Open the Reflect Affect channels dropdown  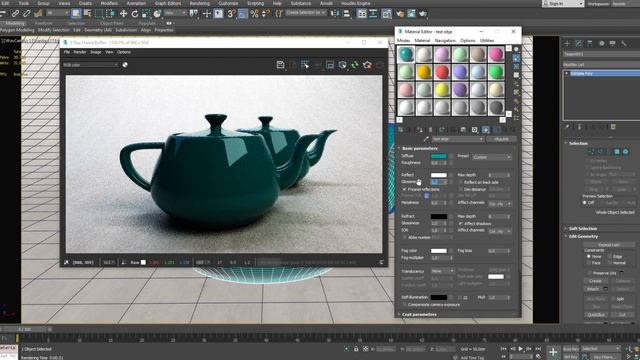(x=500, y=203)
